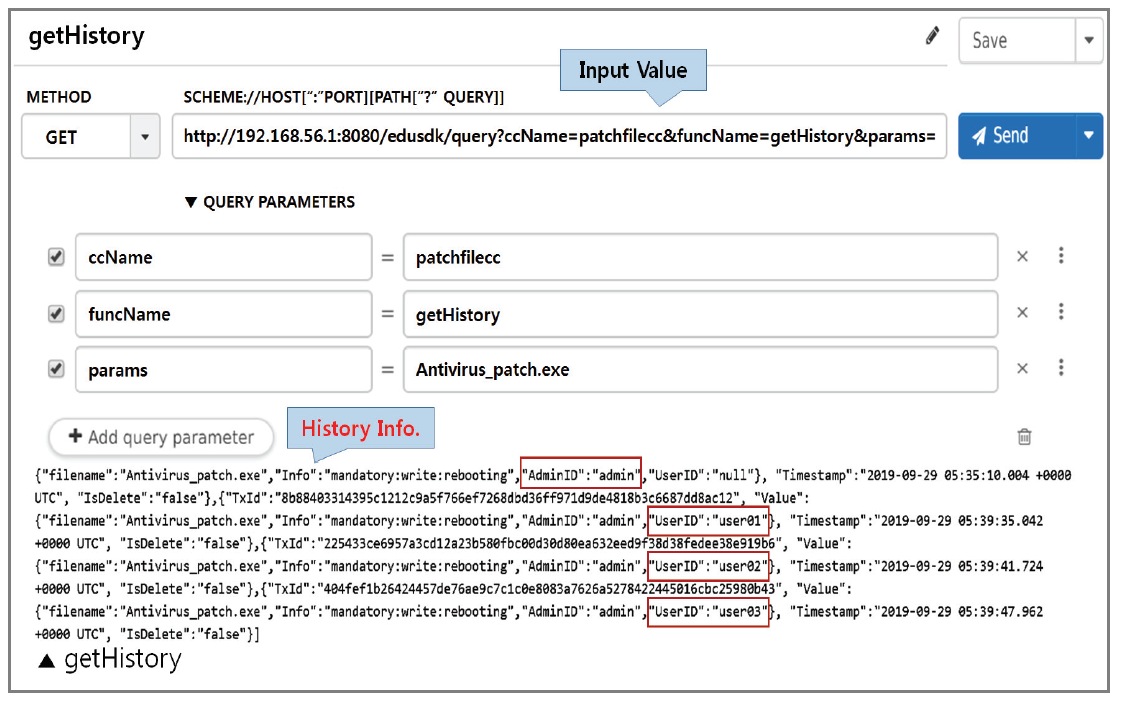Expand the Save dropdown arrow
1121x703 pixels.
tap(1088, 41)
